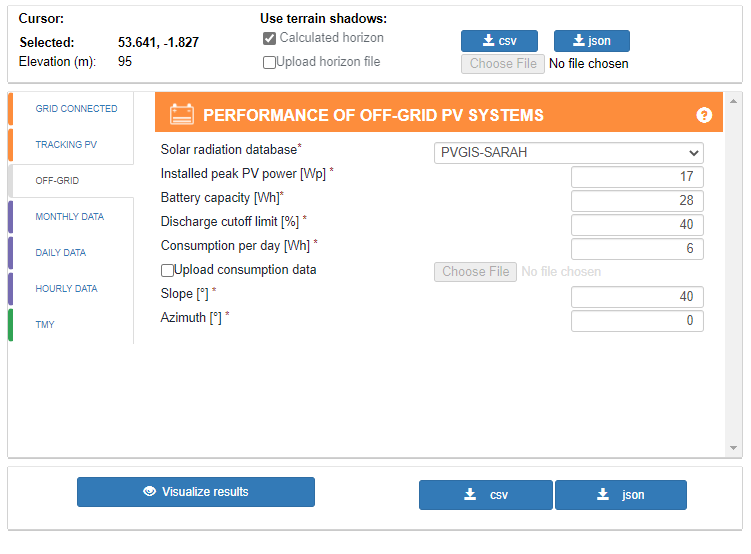Check the Upload consumption data option
This screenshot has height=554, width=751.
click(x=168, y=270)
